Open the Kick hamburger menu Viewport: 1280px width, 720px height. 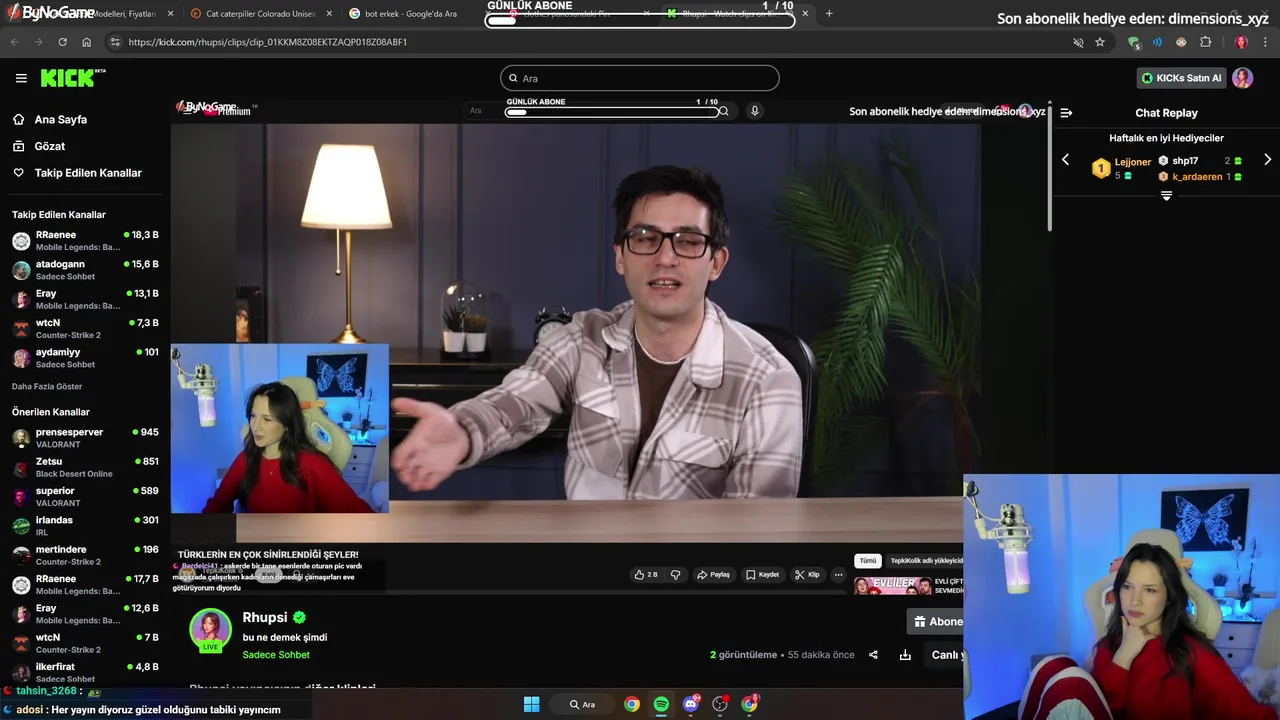pos(21,78)
